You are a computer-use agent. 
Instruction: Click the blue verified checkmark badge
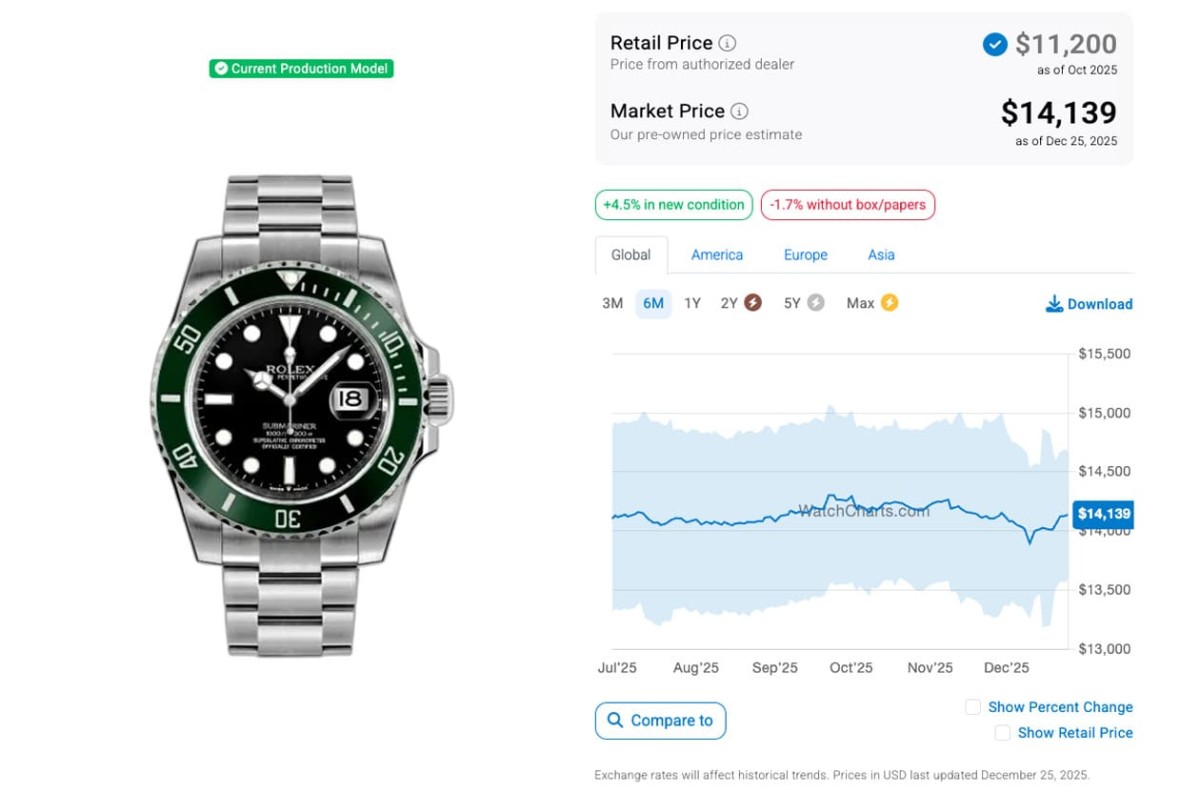(x=994, y=44)
